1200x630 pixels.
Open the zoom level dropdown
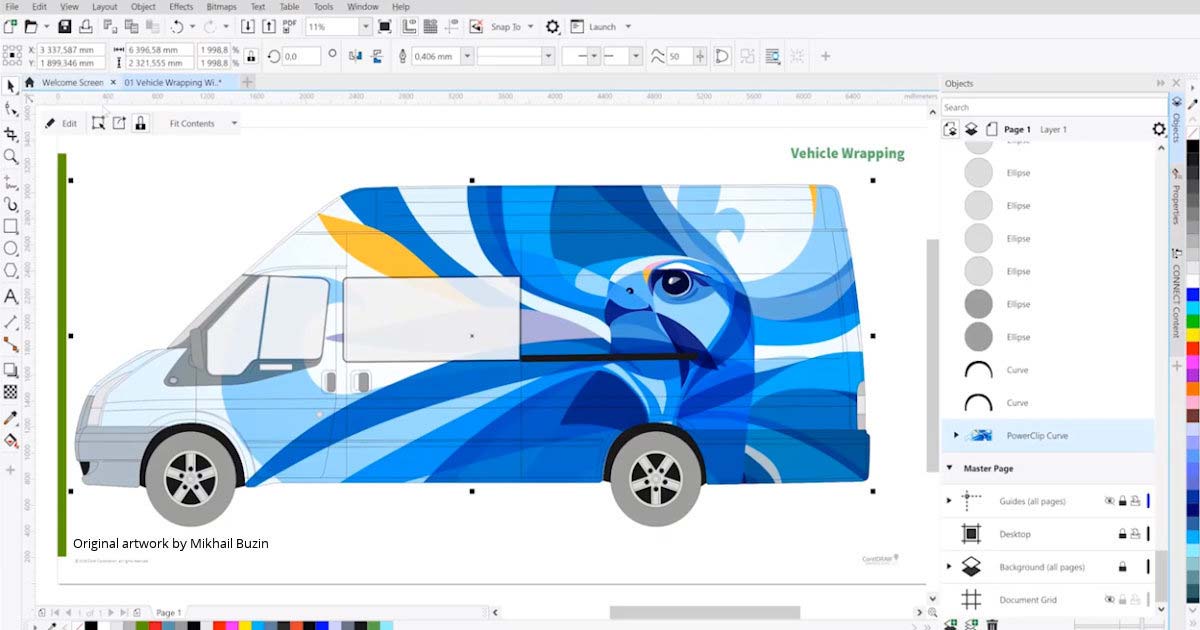pos(364,27)
